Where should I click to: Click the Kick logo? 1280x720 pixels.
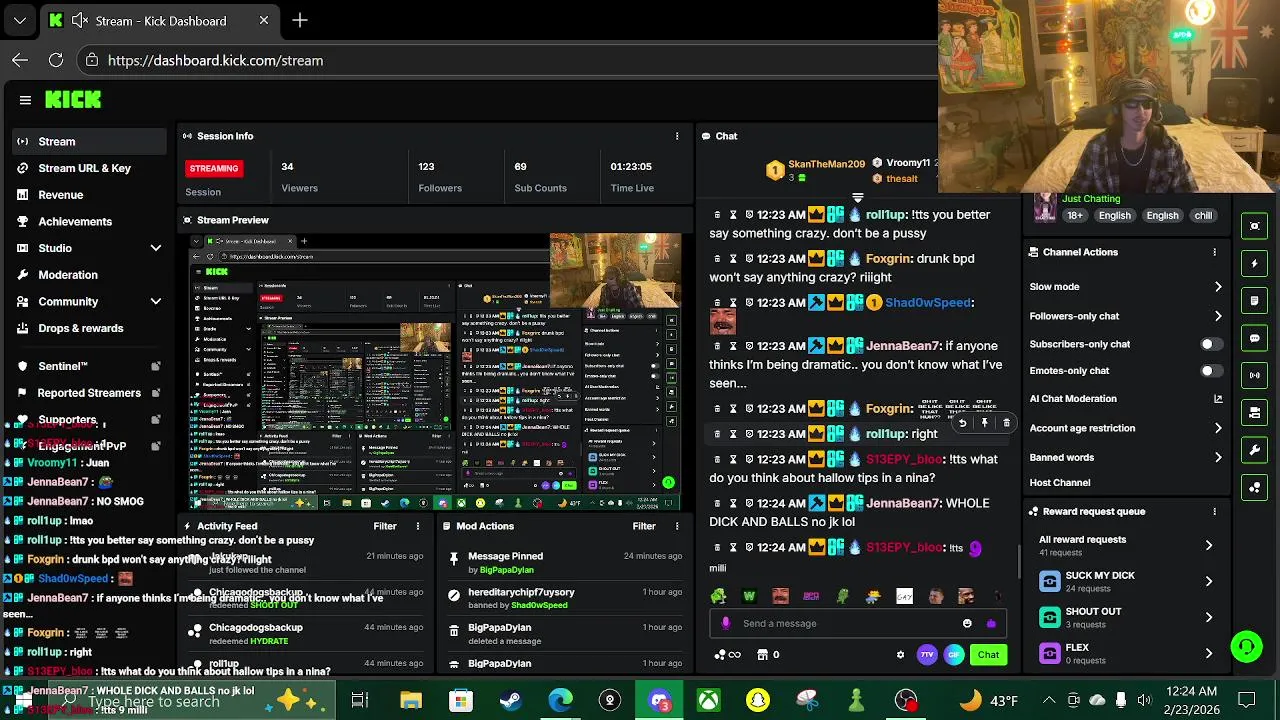pyautogui.click(x=73, y=99)
